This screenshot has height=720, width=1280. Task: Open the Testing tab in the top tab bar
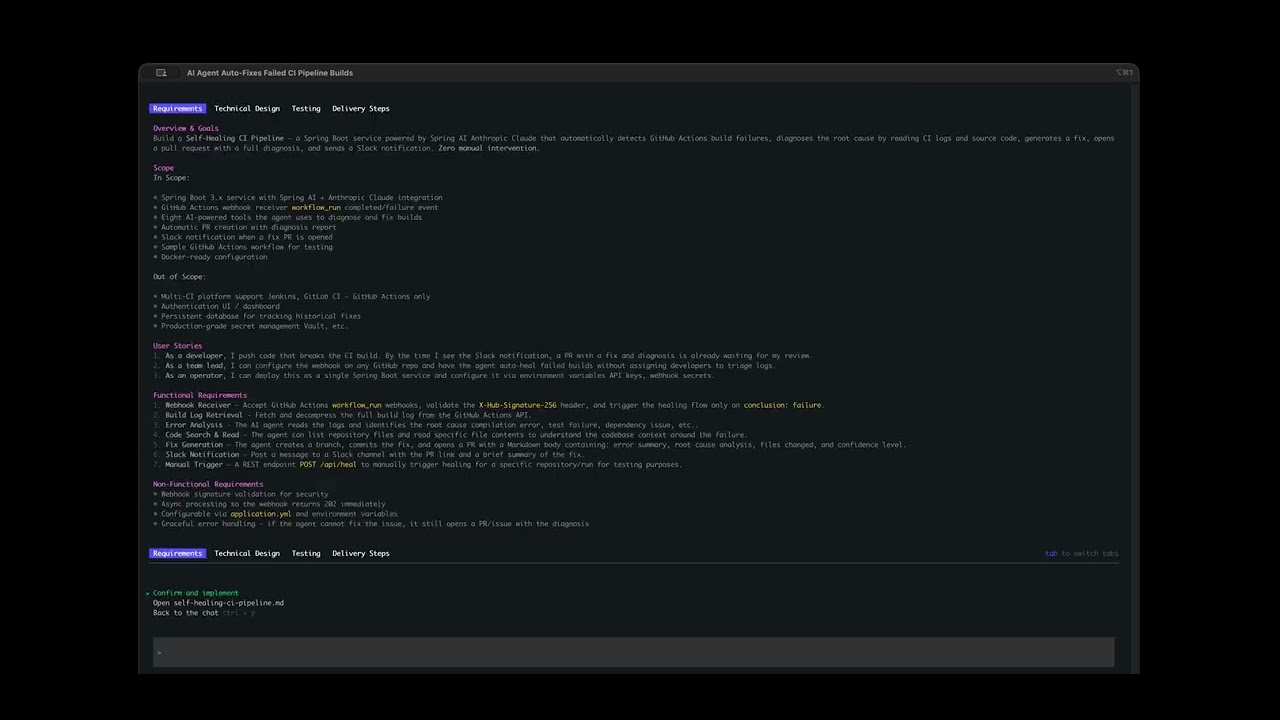click(x=306, y=108)
